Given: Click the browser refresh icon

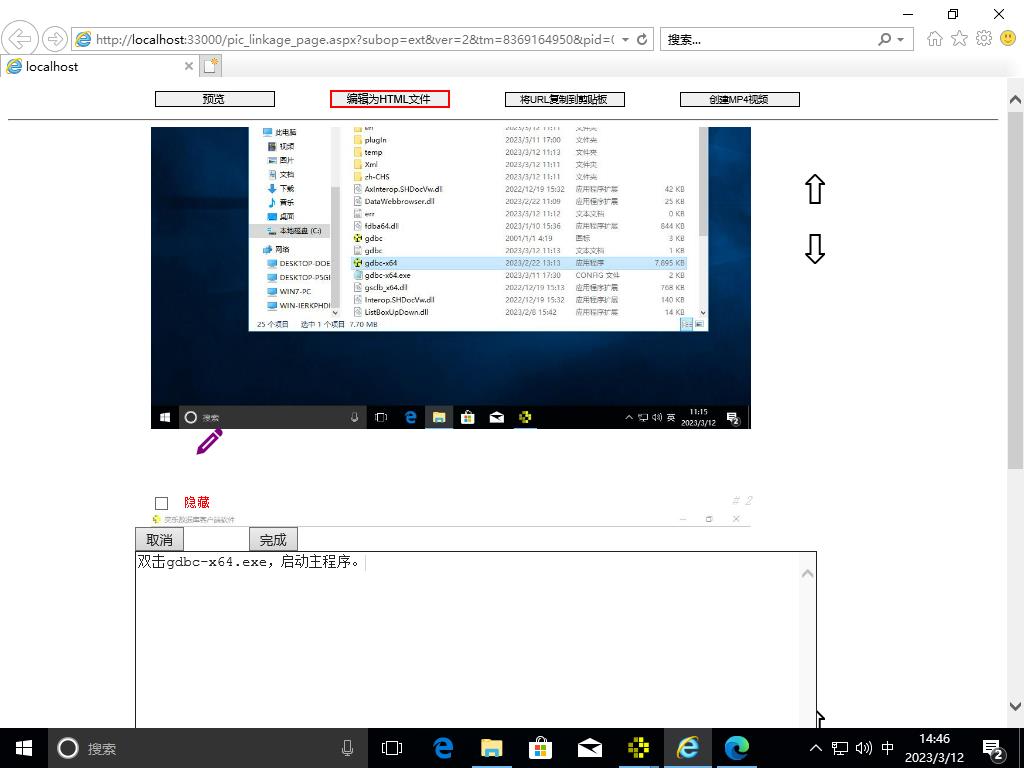Looking at the screenshot, I should (x=642, y=39).
